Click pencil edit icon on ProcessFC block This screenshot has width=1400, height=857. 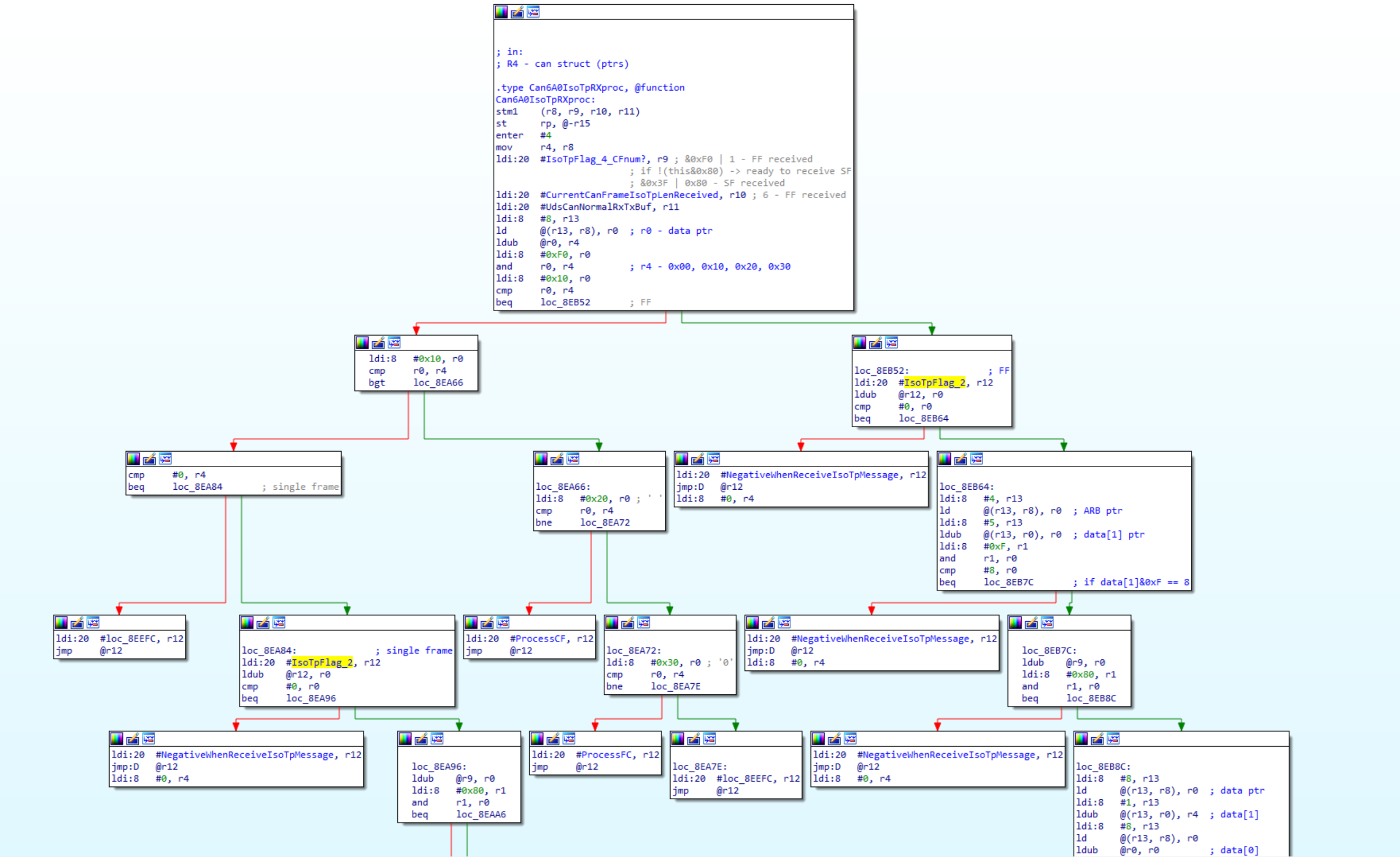coord(553,739)
